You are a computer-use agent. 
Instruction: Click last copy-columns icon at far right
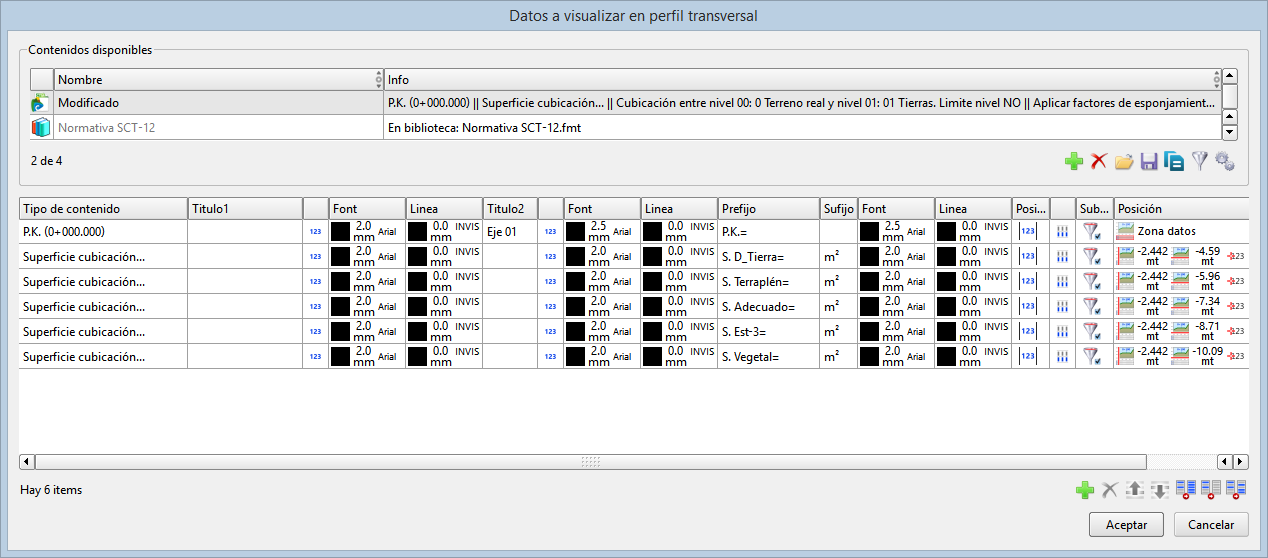click(1237, 490)
